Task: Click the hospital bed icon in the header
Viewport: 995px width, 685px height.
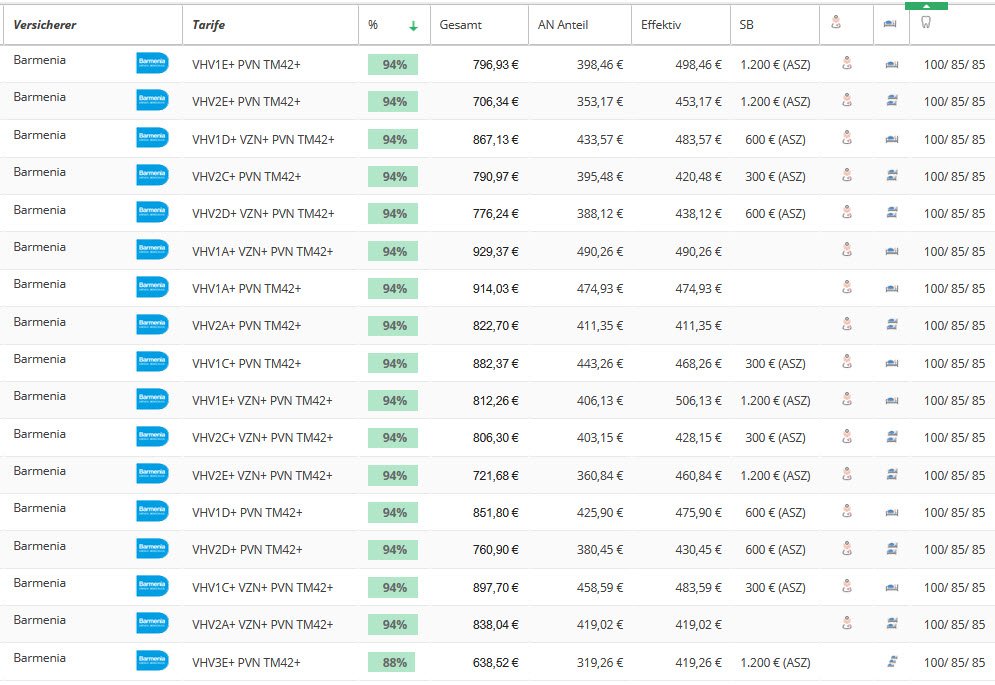Action: coord(891,24)
